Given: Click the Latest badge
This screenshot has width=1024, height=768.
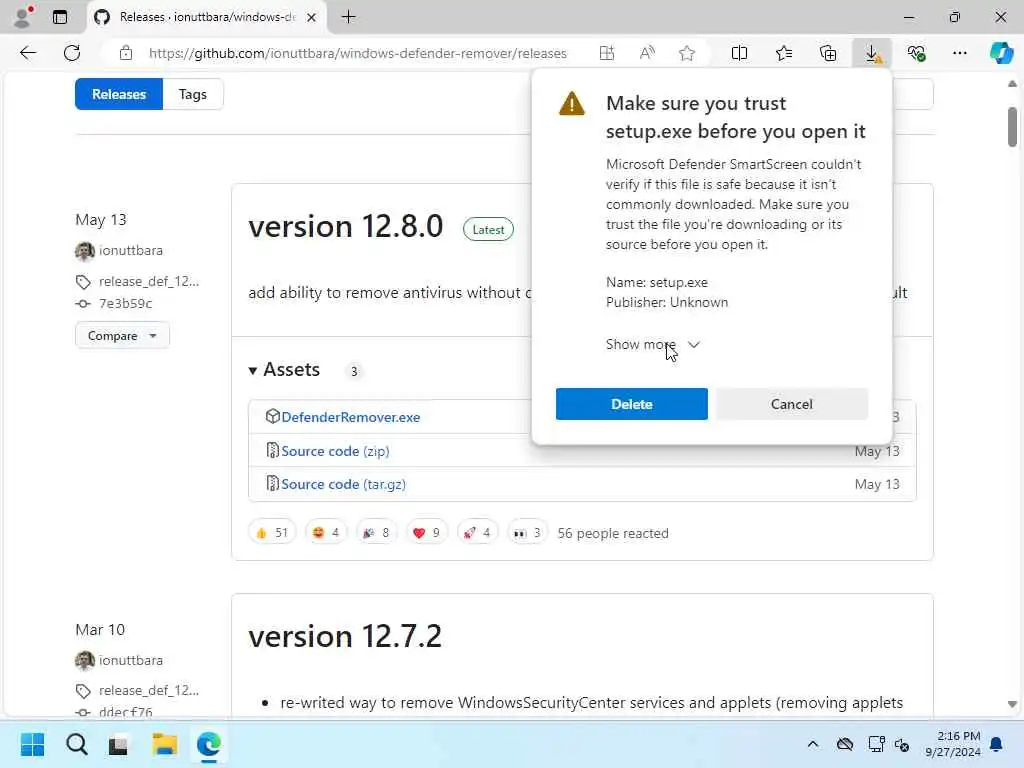Looking at the screenshot, I should coord(488,229).
